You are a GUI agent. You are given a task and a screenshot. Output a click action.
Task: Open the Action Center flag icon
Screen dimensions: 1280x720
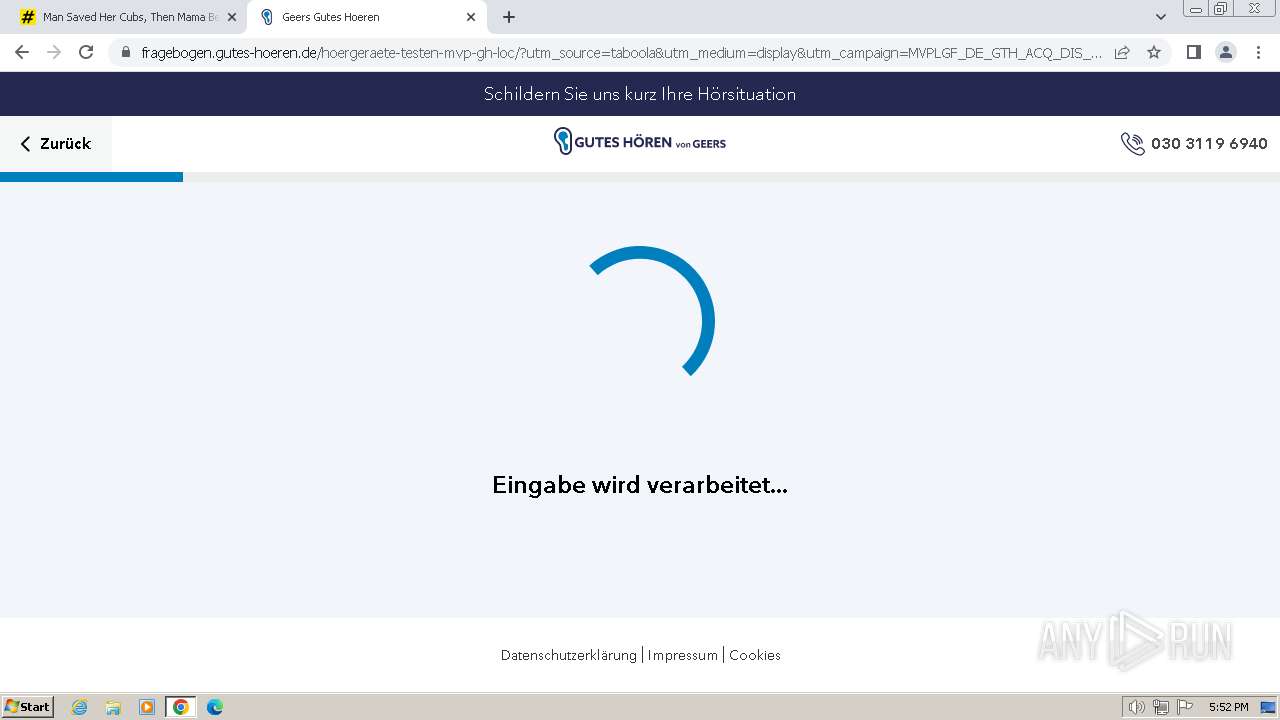(1185, 707)
